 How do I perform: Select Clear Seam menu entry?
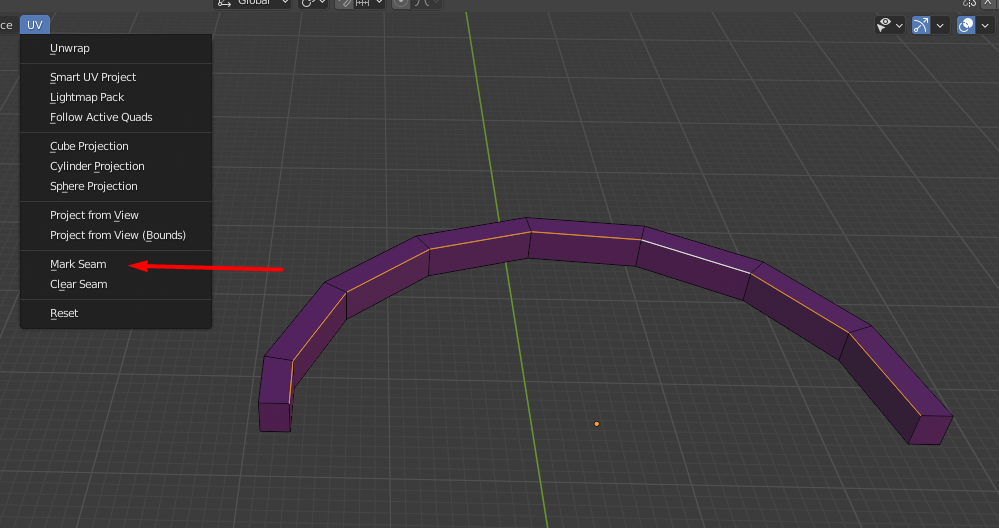click(78, 285)
